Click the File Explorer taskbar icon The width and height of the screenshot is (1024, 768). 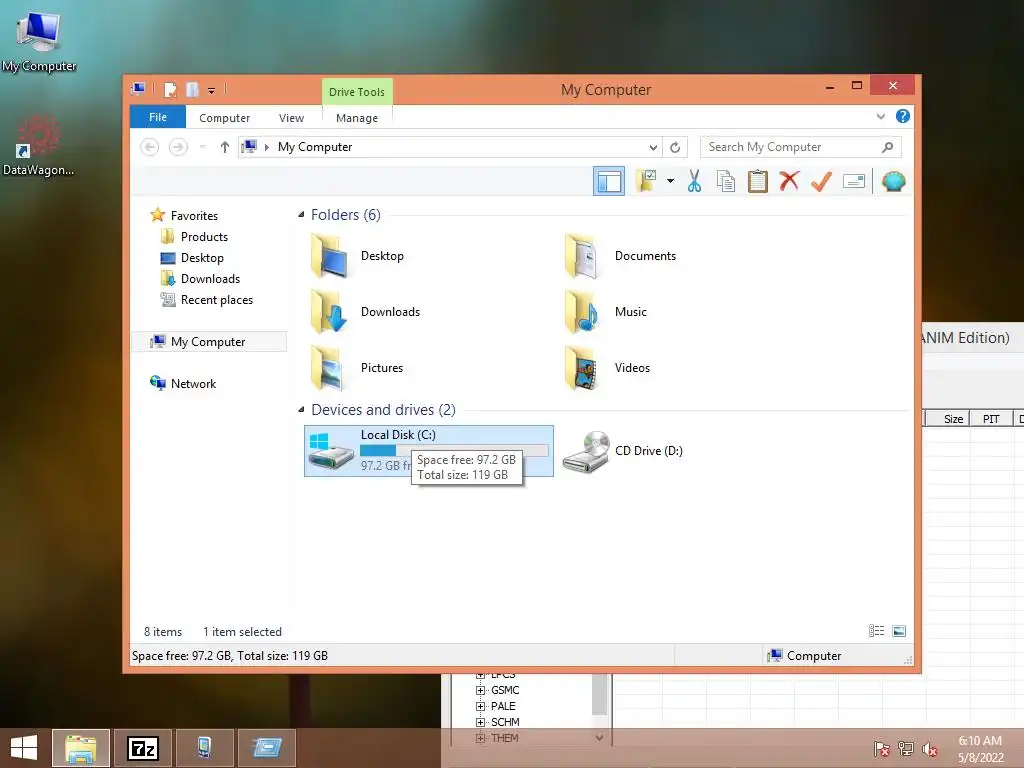81,748
